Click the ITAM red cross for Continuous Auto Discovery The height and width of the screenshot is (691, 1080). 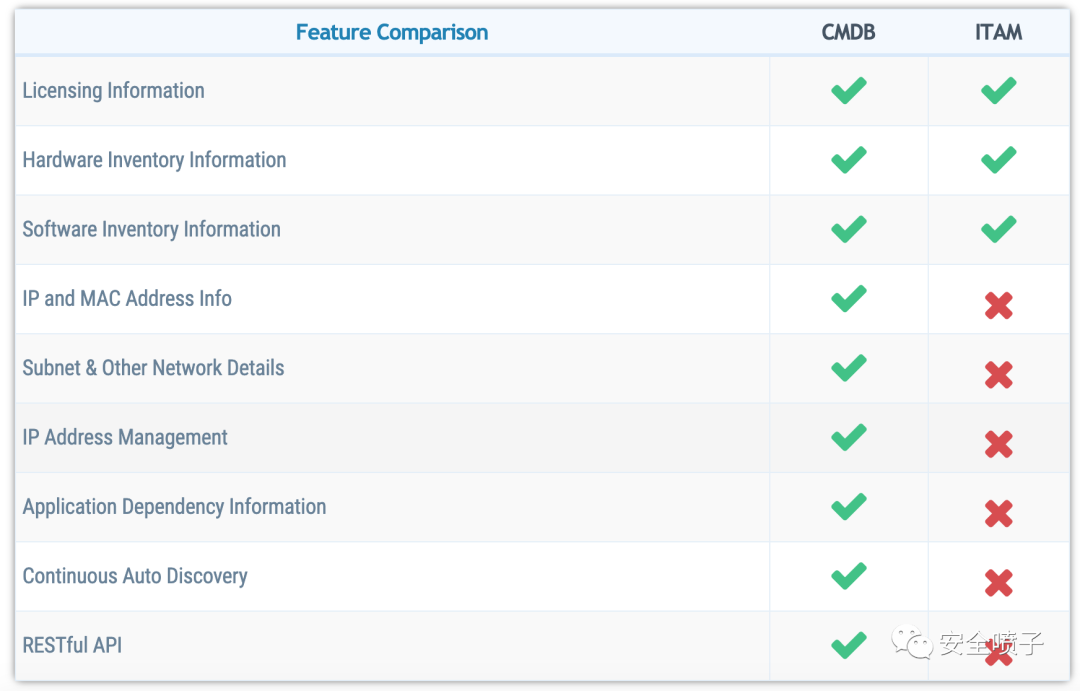tap(998, 583)
